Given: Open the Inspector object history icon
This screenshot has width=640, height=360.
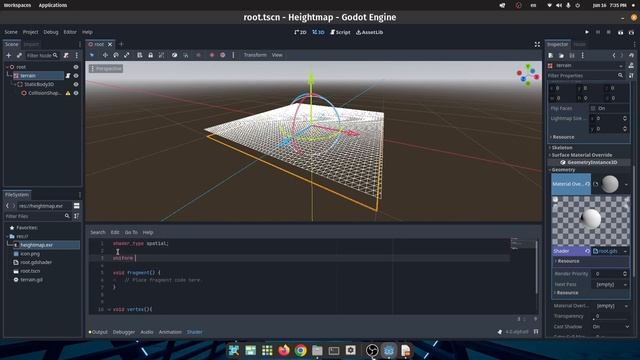Looking at the screenshot, I should 631,56.
